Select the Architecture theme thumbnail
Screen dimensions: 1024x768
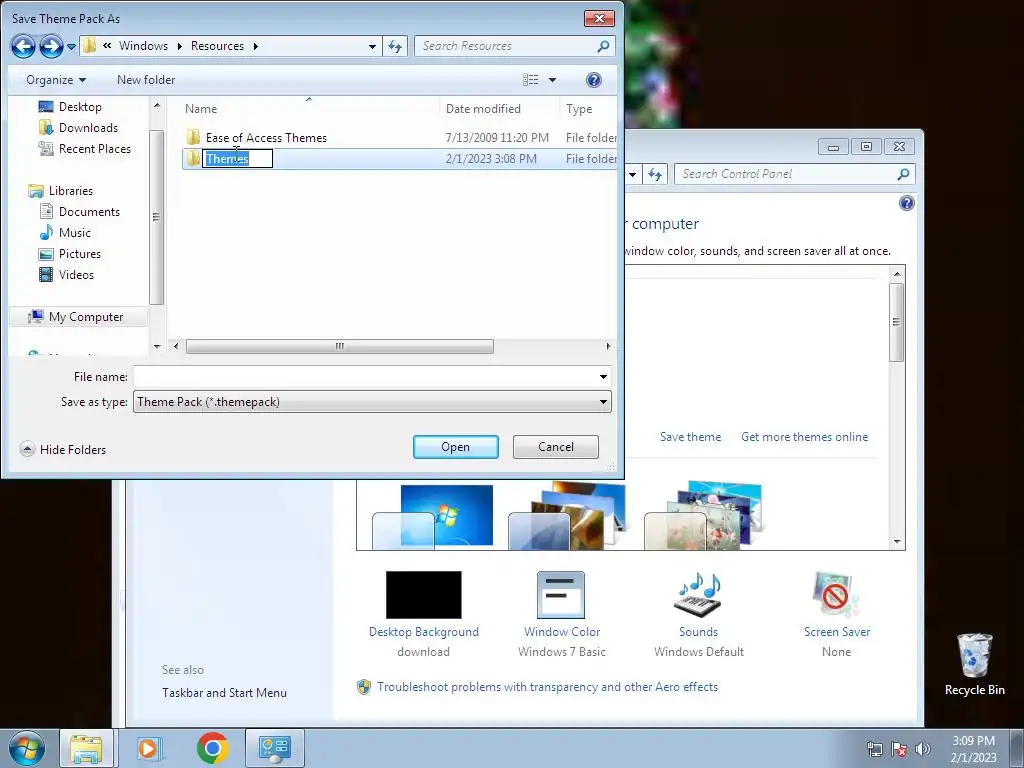coord(566,517)
